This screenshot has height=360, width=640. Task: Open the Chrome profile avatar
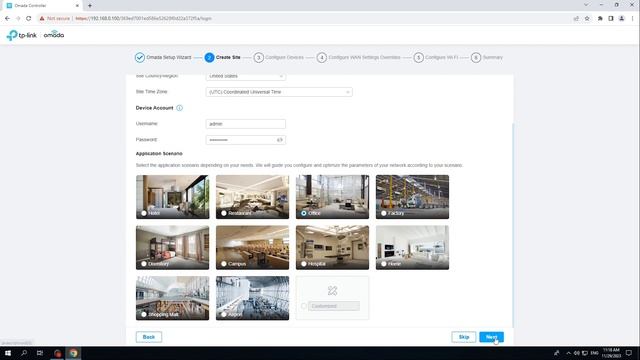click(x=622, y=18)
